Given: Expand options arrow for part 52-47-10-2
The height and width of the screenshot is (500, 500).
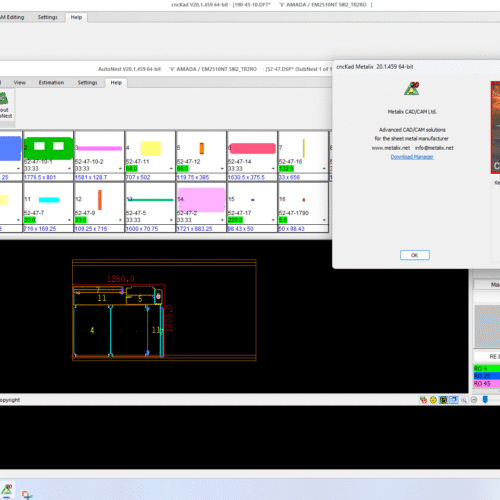Looking at the screenshot, I should (120, 169).
